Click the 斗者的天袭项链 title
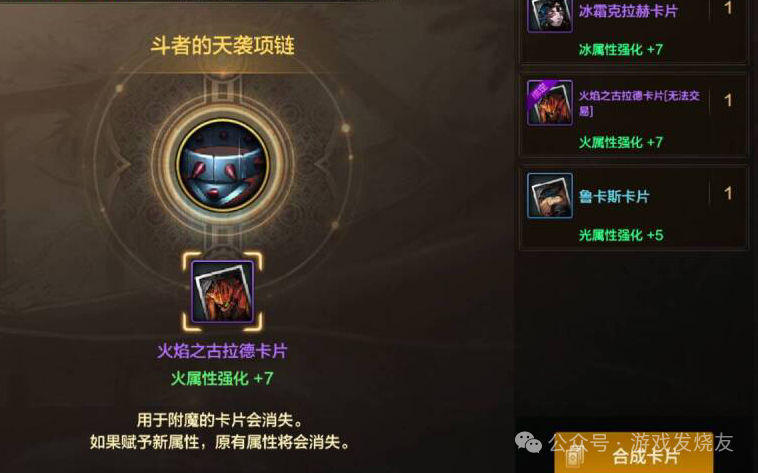 (x=222, y=46)
